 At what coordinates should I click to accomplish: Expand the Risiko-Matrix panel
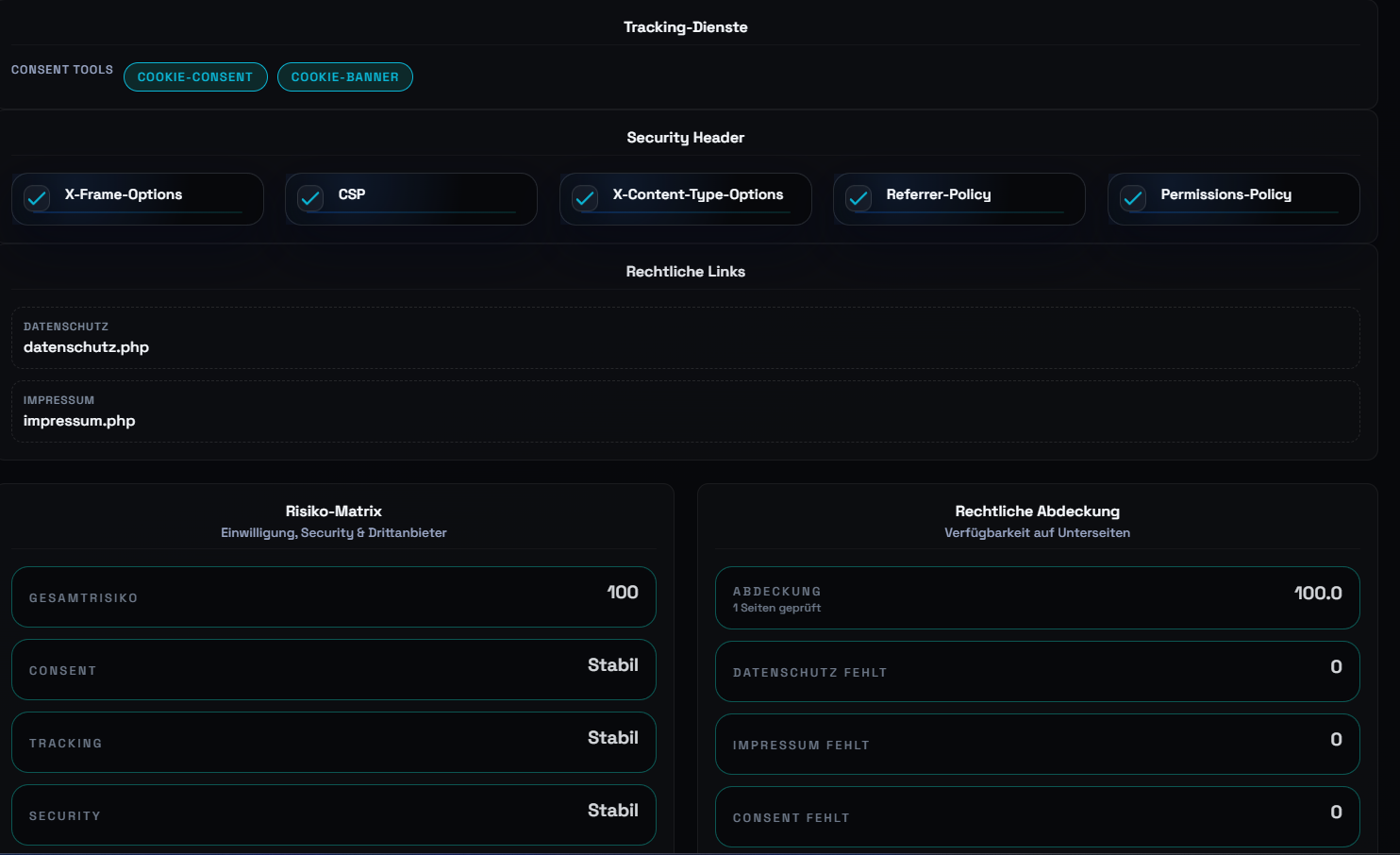333,511
